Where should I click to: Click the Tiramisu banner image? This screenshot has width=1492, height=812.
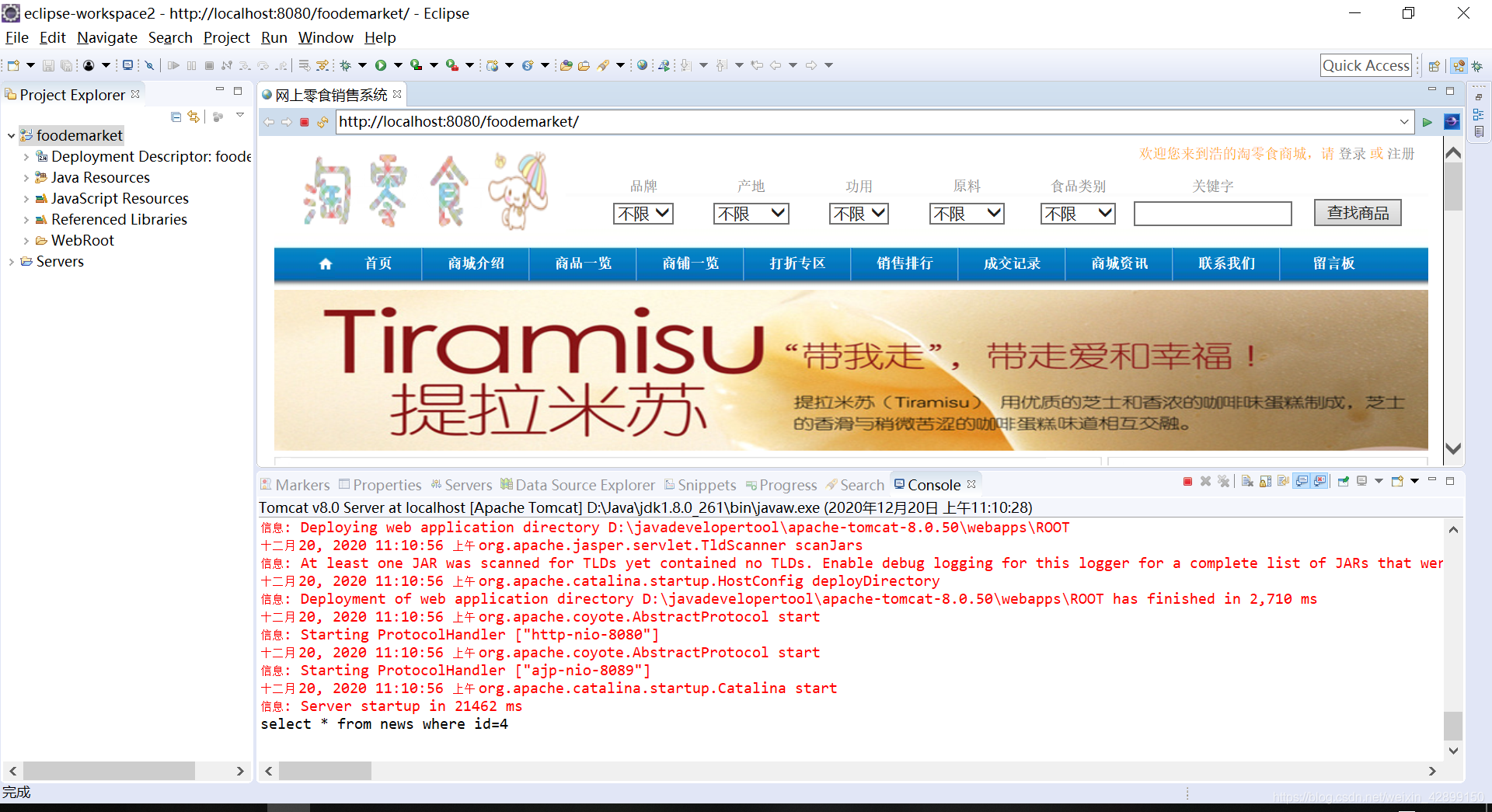click(851, 371)
